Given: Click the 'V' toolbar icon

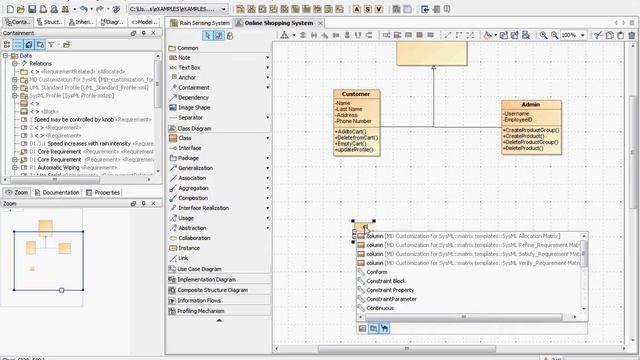Looking at the screenshot, I should tap(379, 9).
